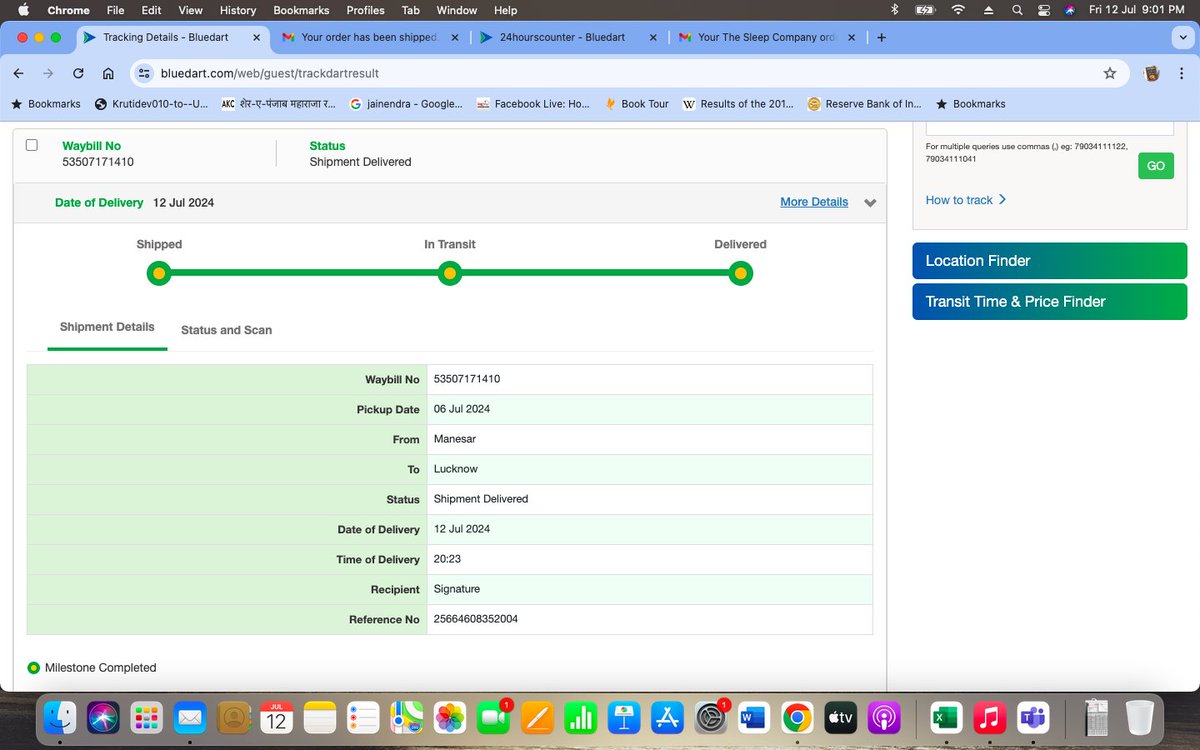Open Finder from the Dock

point(62,717)
